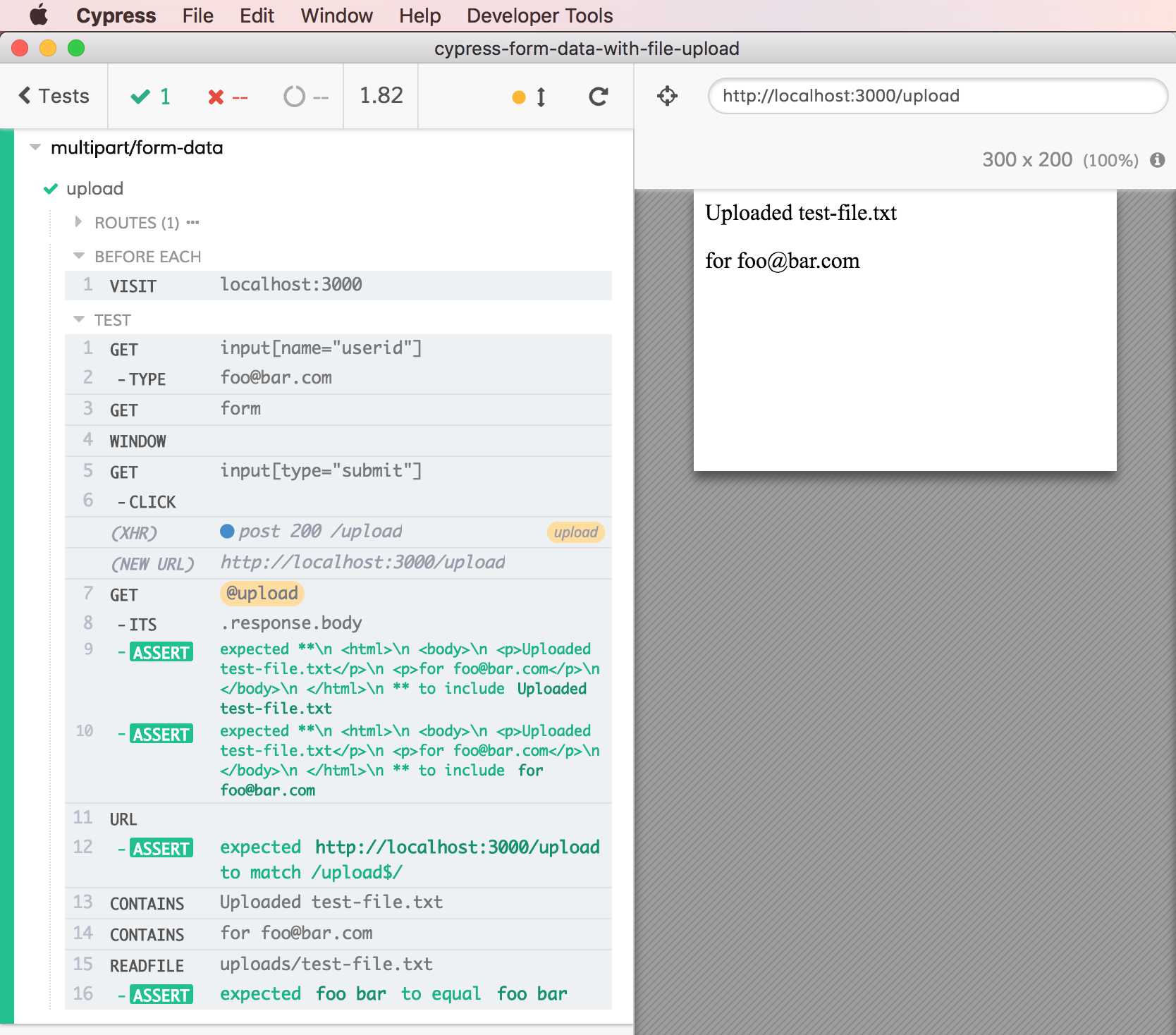Viewport: 1176px width, 1035px height.
Task: Click 'Uploaded test-file.txt' in the app preview
Action: pyautogui.click(x=801, y=213)
